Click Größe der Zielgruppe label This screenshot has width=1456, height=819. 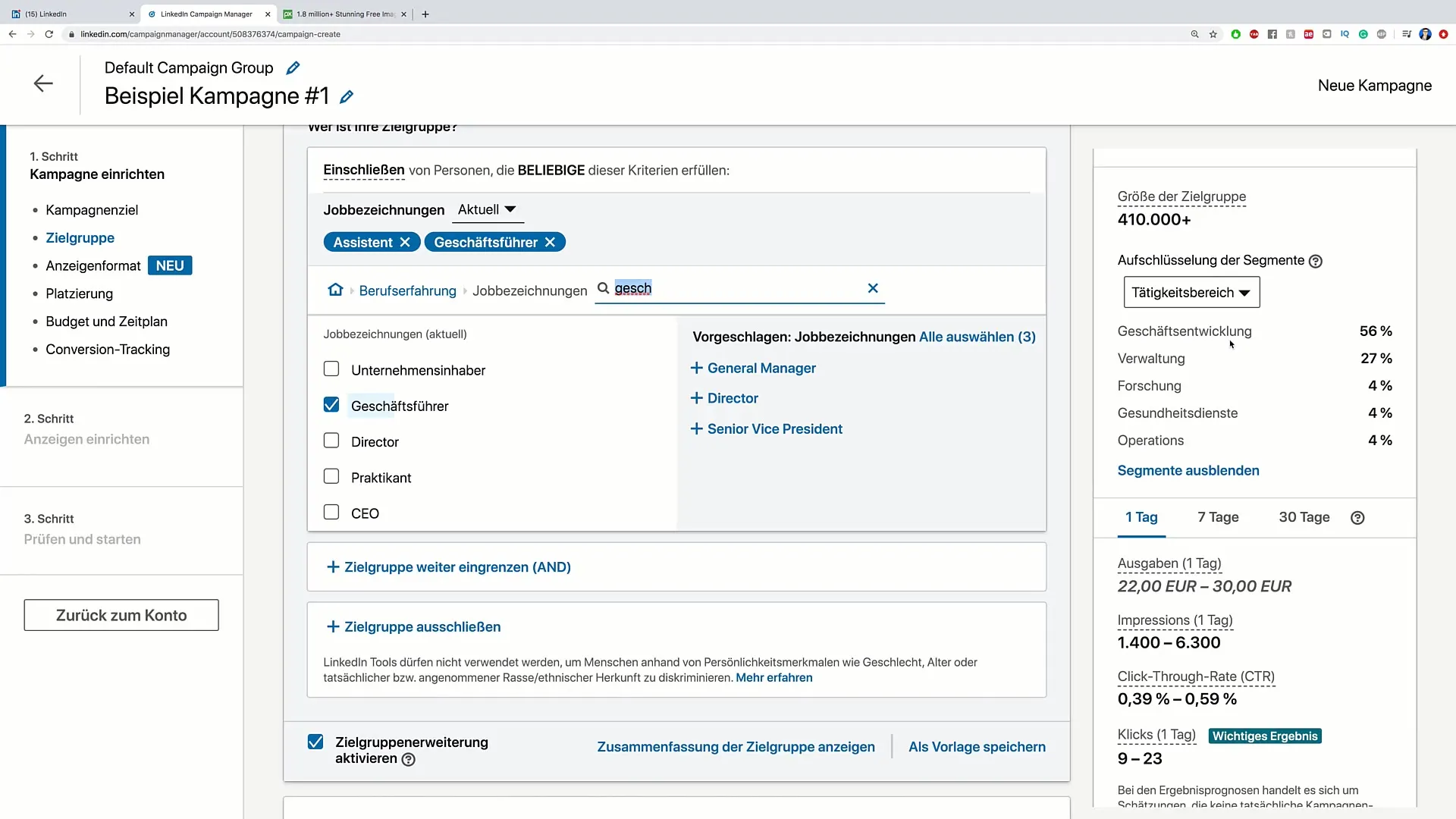(1181, 196)
